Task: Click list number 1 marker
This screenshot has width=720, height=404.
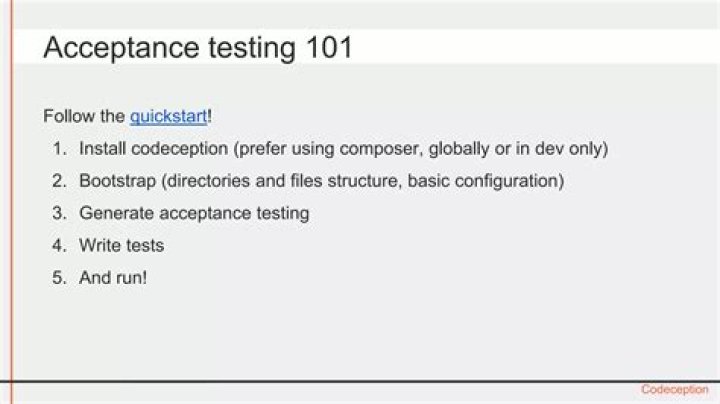Action: pyautogui.click(x=59, y=149)
